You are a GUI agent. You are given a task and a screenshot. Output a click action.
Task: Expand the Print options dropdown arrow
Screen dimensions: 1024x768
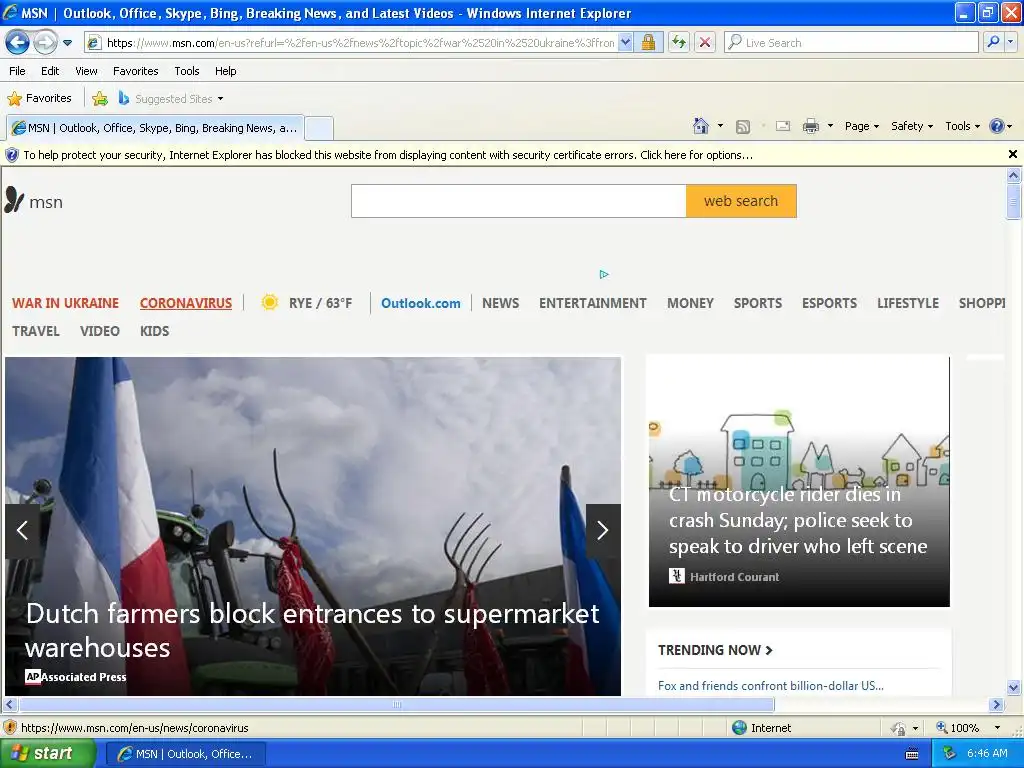830,125
